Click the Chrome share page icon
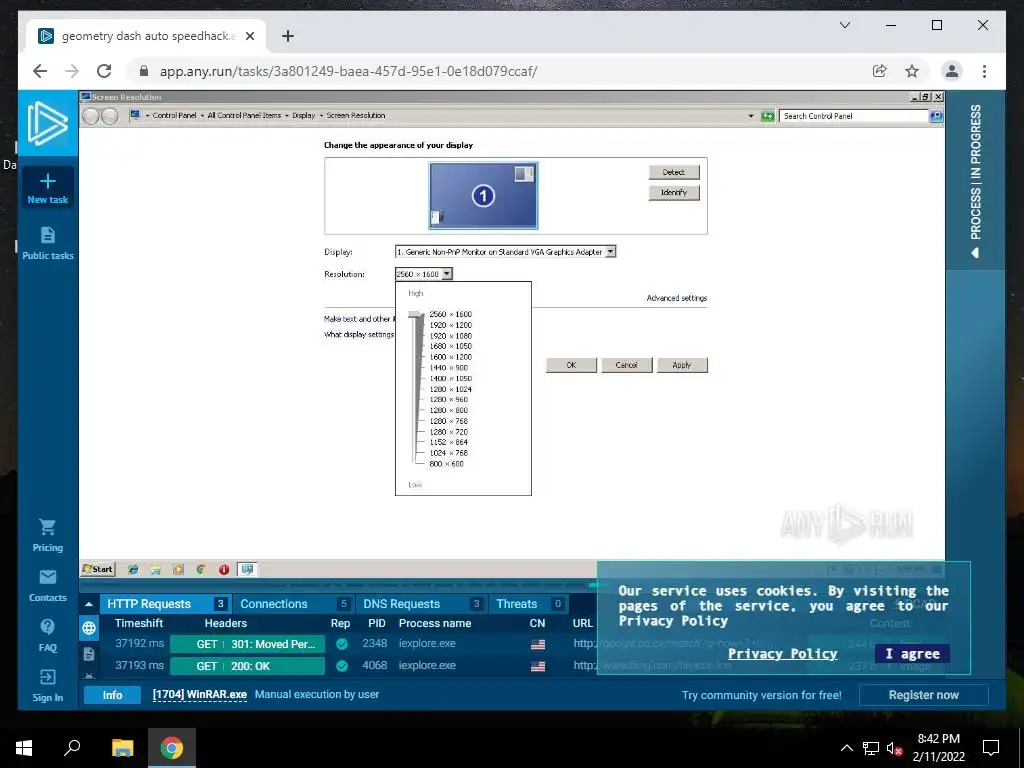1024x768 pixels. point(880,71)
